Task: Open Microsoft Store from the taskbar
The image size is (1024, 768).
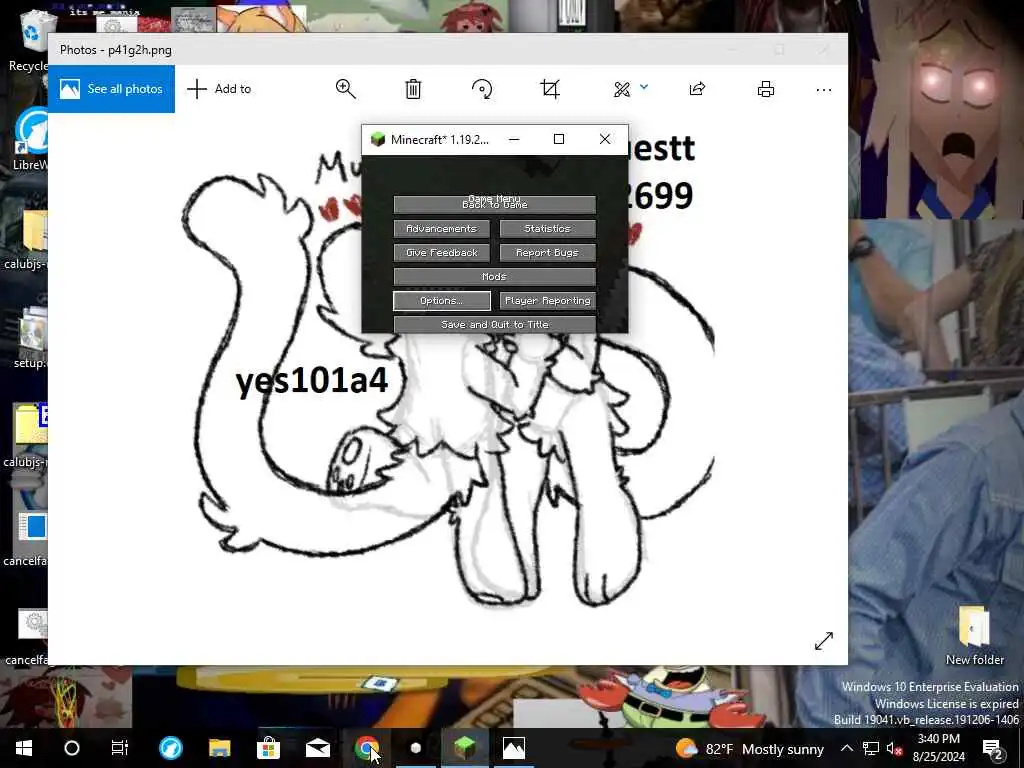Action: point(268,748)
